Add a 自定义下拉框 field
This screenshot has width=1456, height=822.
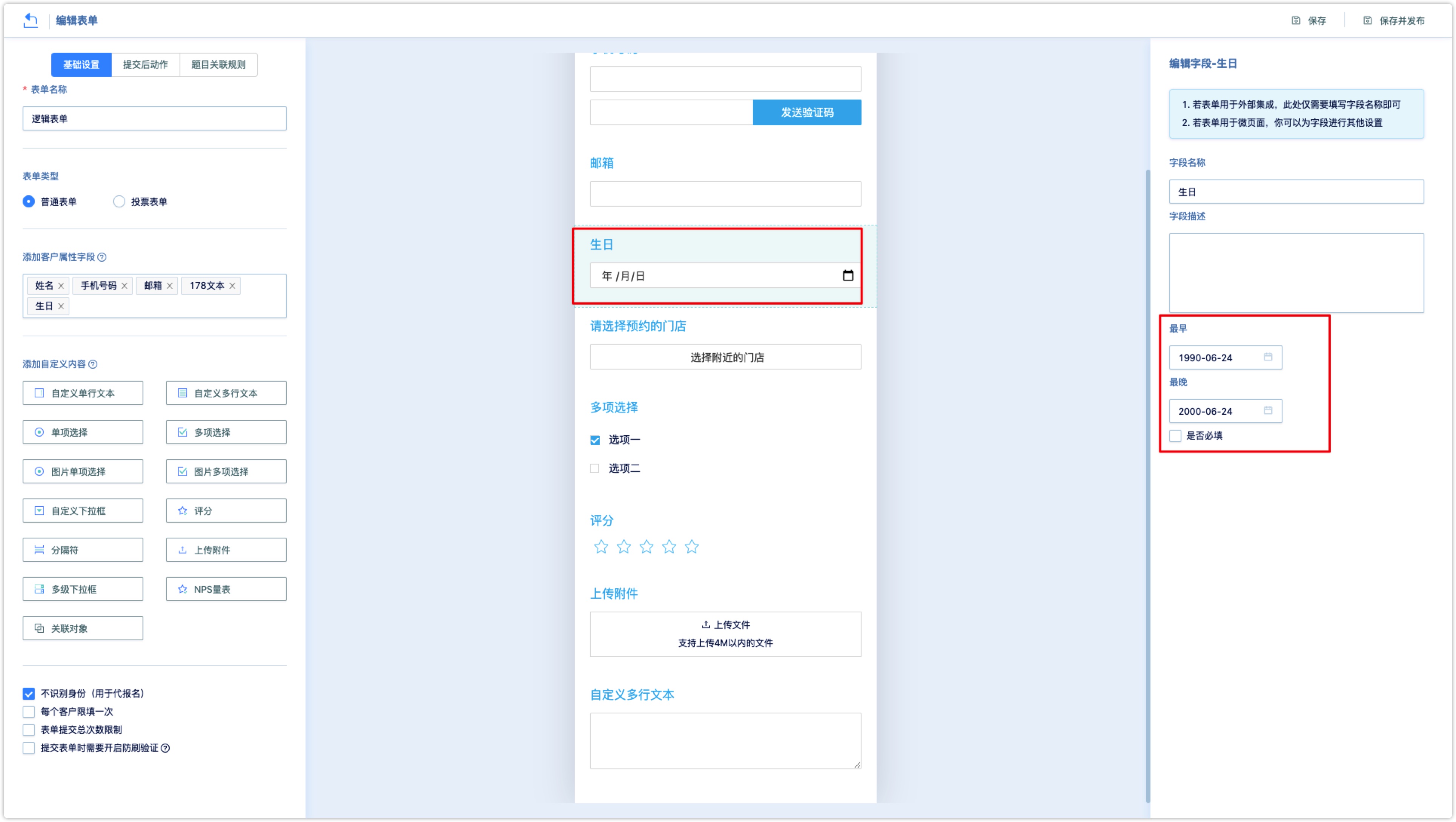[x=83, y=511]
